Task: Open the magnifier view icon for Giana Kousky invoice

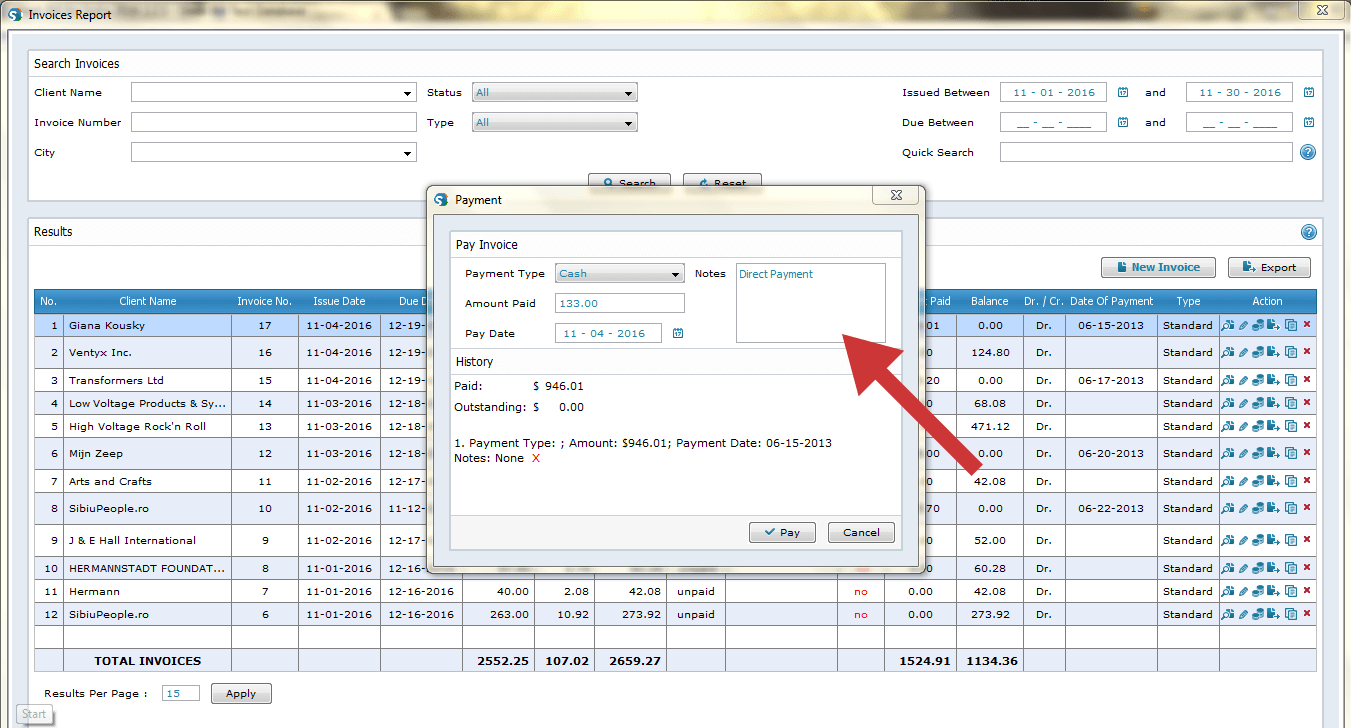Action: click(x=1228, y=325)
